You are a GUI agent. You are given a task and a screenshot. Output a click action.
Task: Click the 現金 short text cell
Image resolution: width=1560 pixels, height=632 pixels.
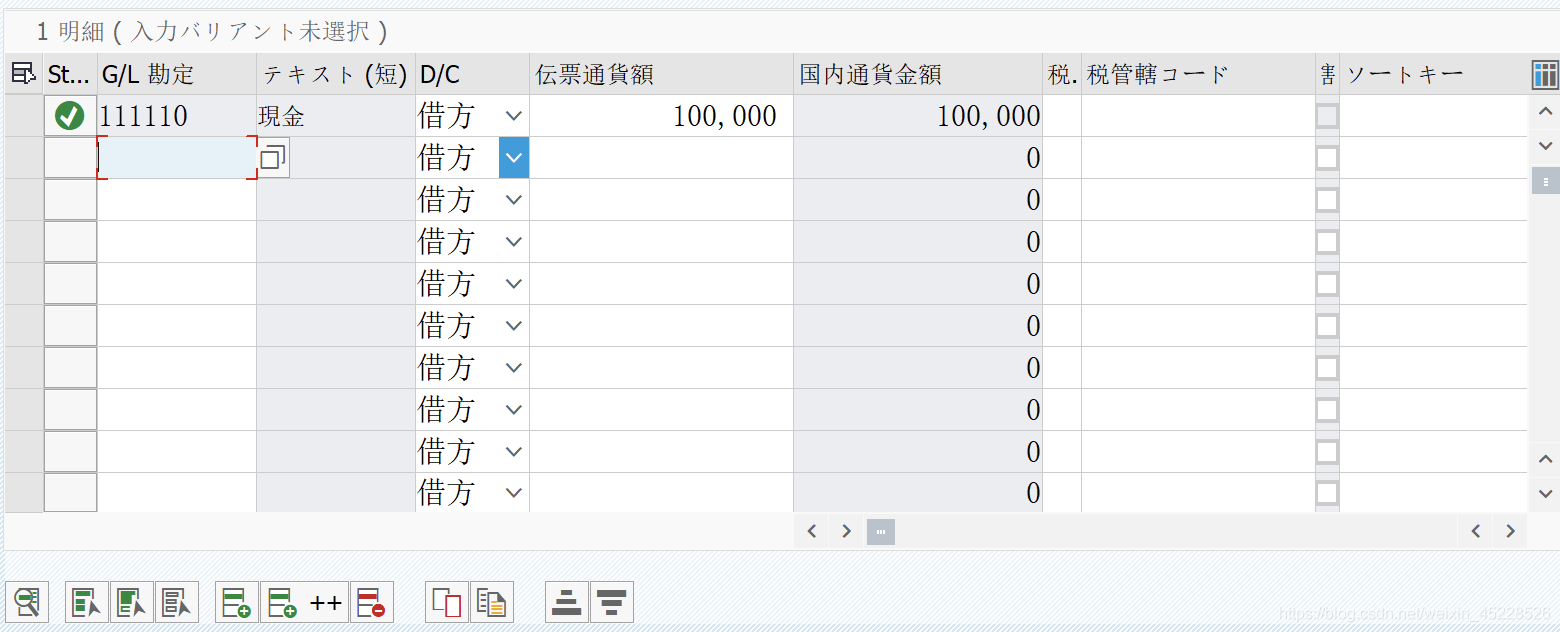click(336, 116)
